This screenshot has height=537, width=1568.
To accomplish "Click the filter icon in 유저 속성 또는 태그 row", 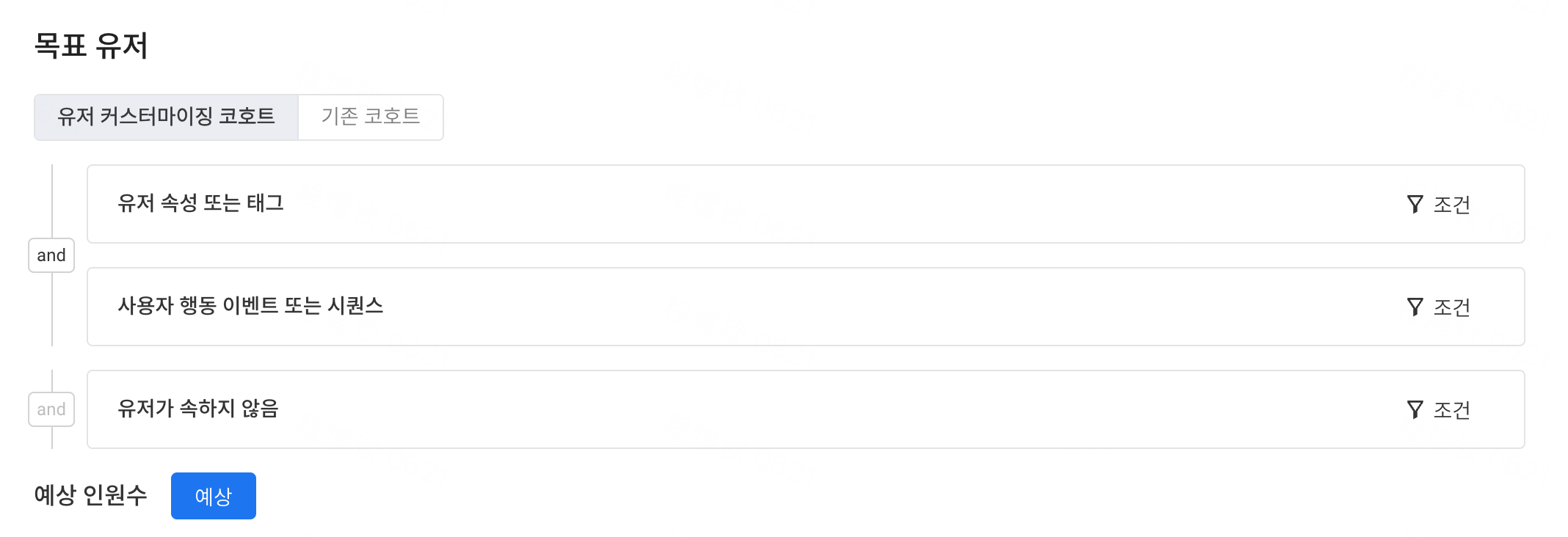I will [1415, 204].
